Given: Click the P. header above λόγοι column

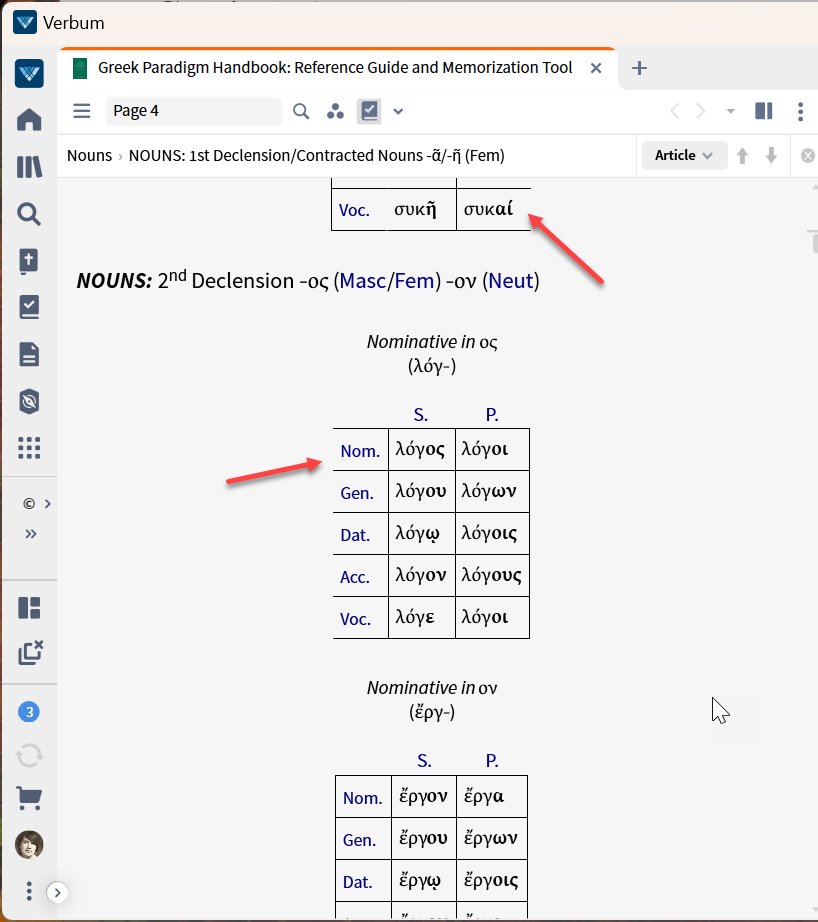Looking at the screenshot, I should click(492, 415).
